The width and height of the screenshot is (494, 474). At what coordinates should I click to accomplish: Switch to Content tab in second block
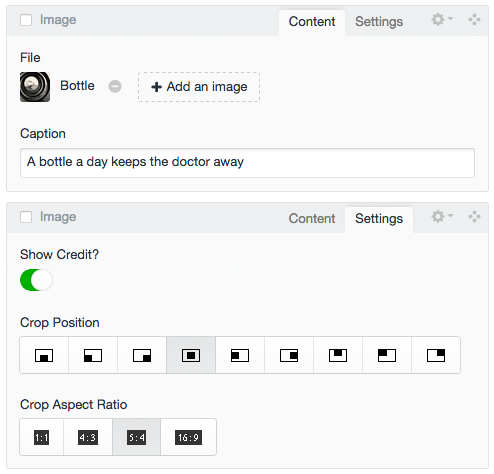[312, 219]
